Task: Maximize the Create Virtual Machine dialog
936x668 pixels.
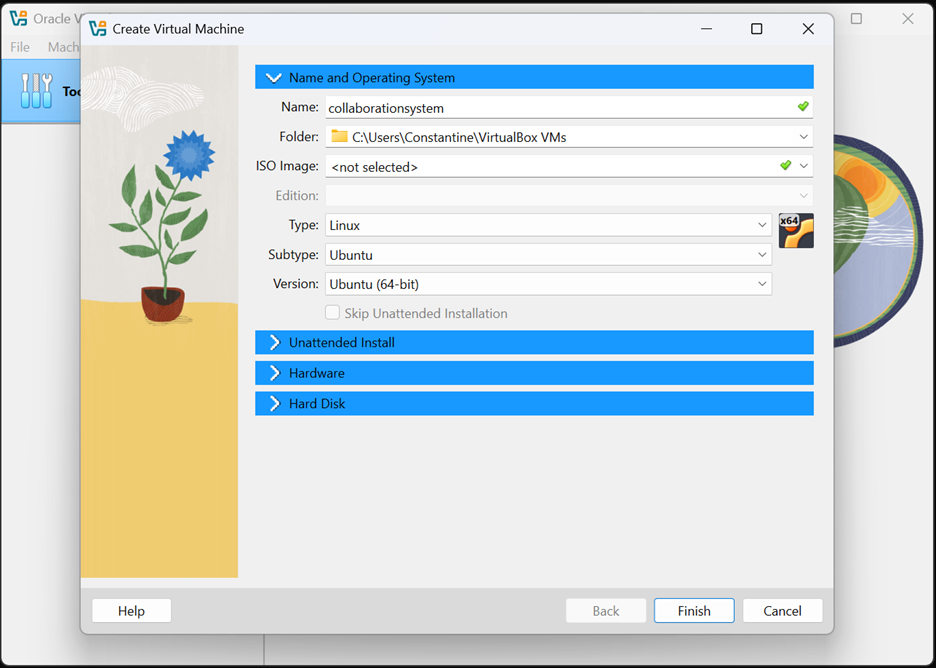Action: (x=756, y=29)
